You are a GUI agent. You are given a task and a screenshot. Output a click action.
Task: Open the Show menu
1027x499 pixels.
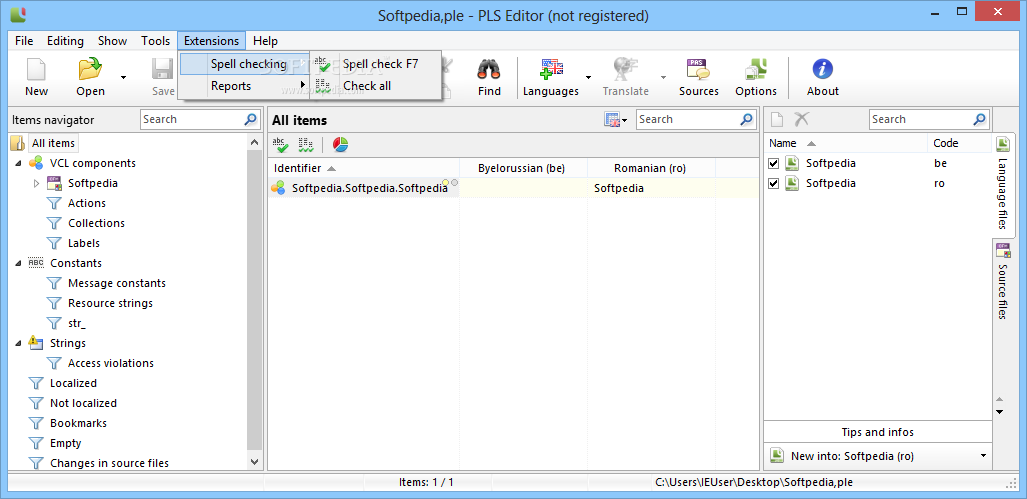tap(113, 41)
